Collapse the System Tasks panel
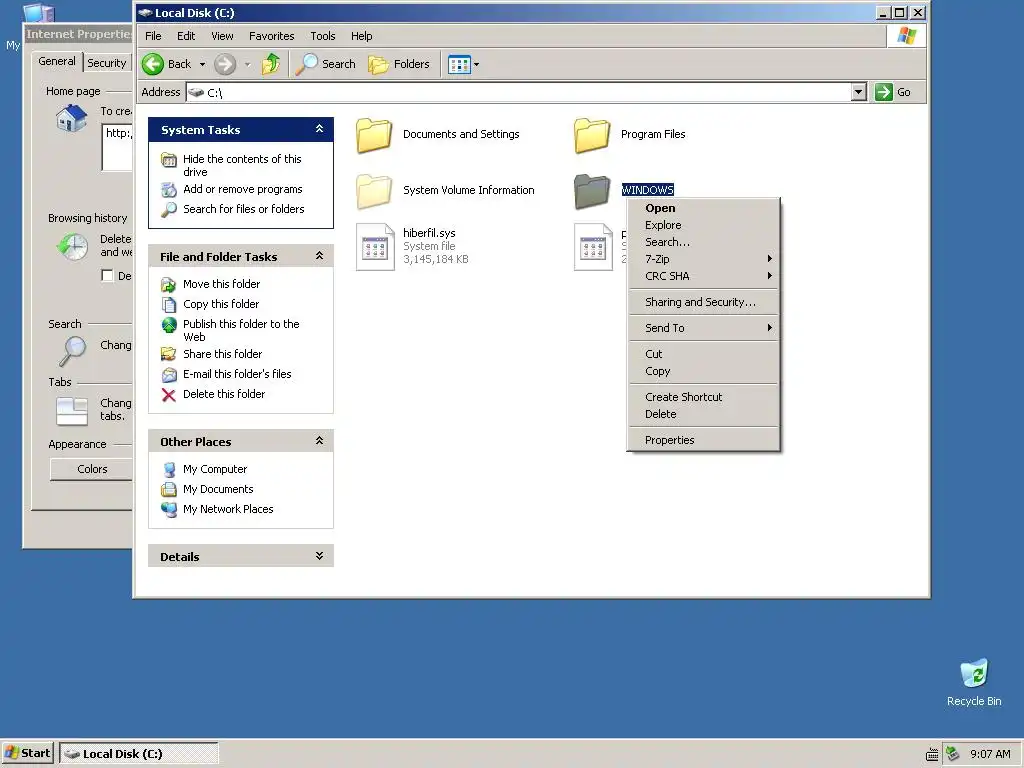Viewport: 1024px width, 768px height. click(319, 129)
